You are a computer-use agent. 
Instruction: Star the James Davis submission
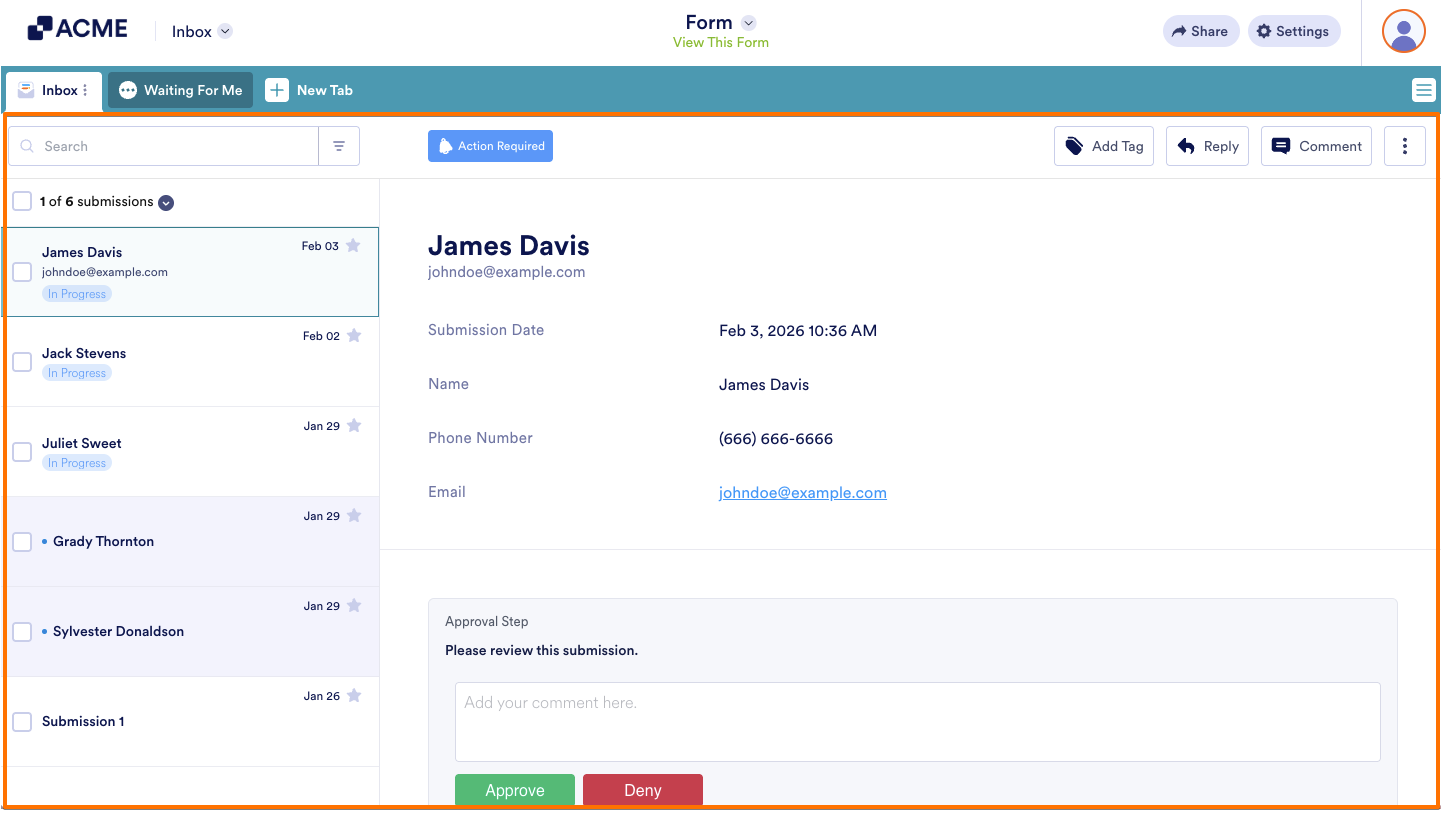[x=352, y=244]
